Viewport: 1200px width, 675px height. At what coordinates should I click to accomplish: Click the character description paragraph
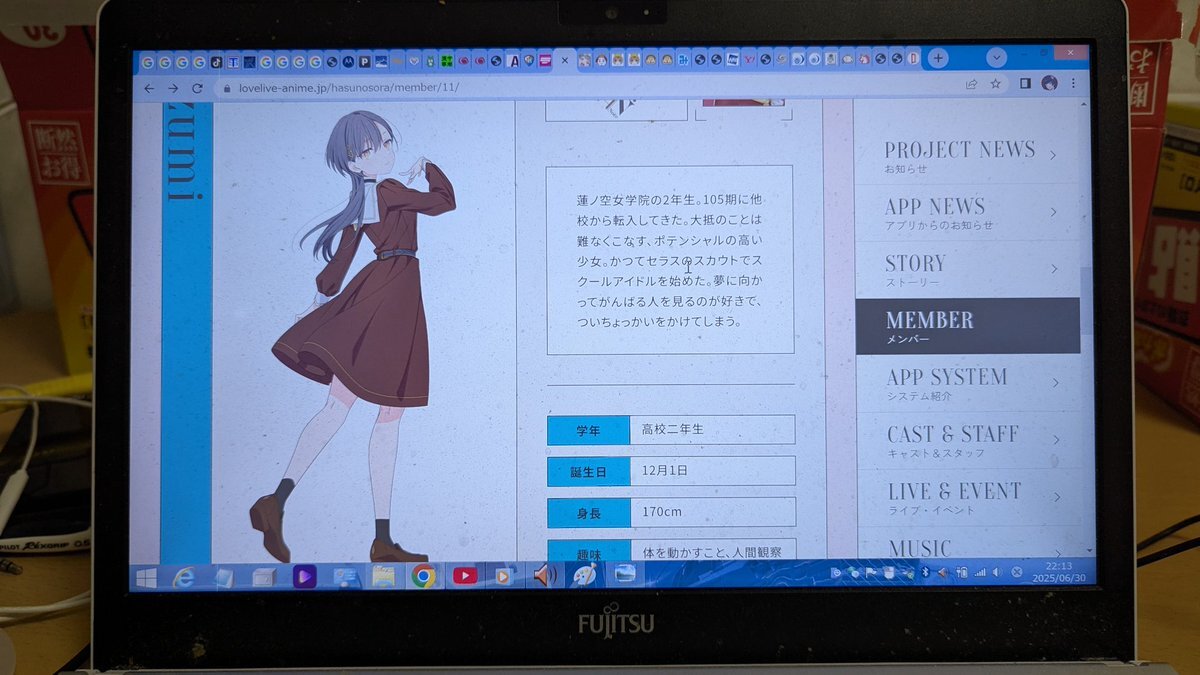tap(669, 260)
